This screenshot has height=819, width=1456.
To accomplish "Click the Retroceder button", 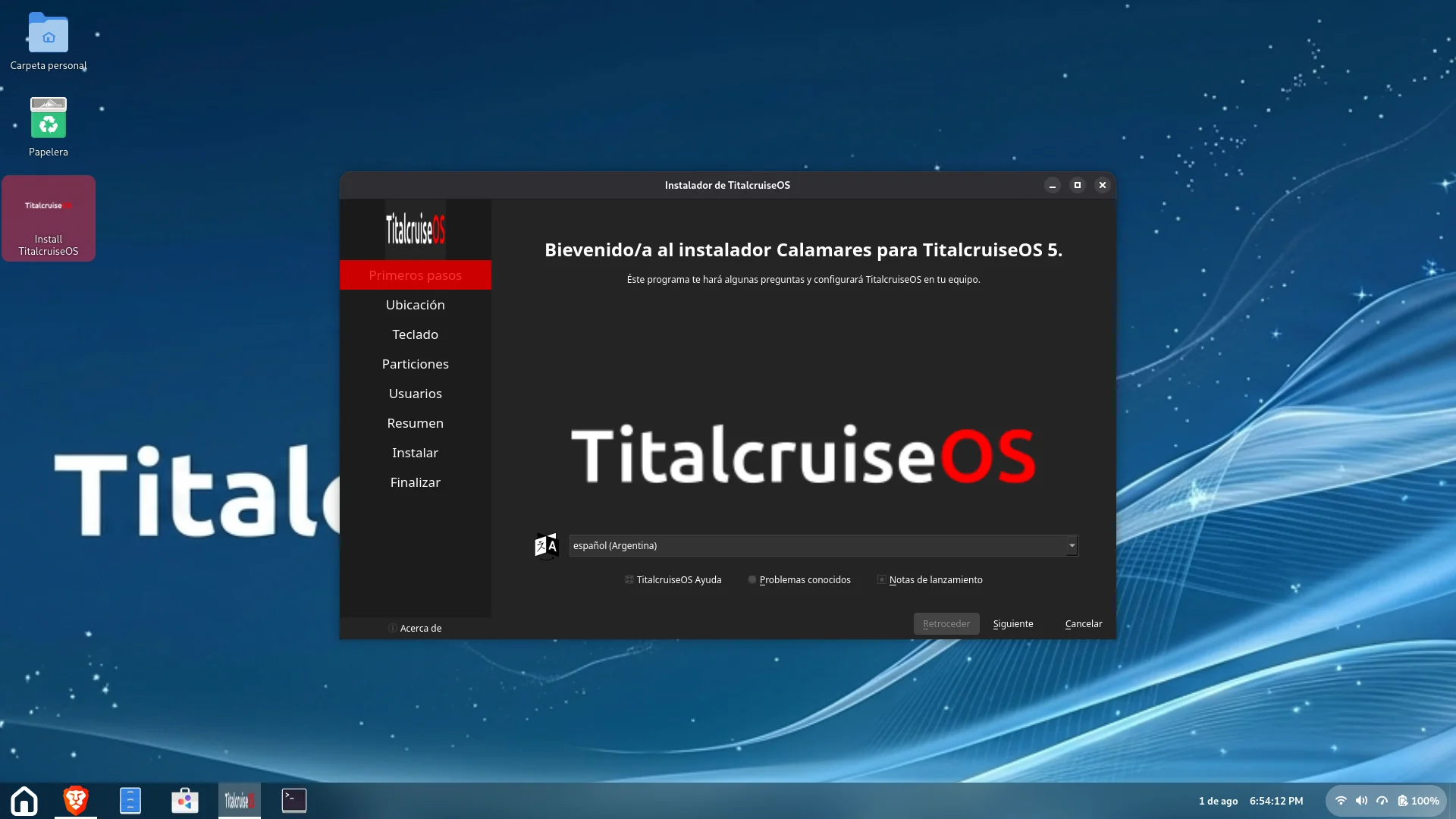I will point(946,624).
